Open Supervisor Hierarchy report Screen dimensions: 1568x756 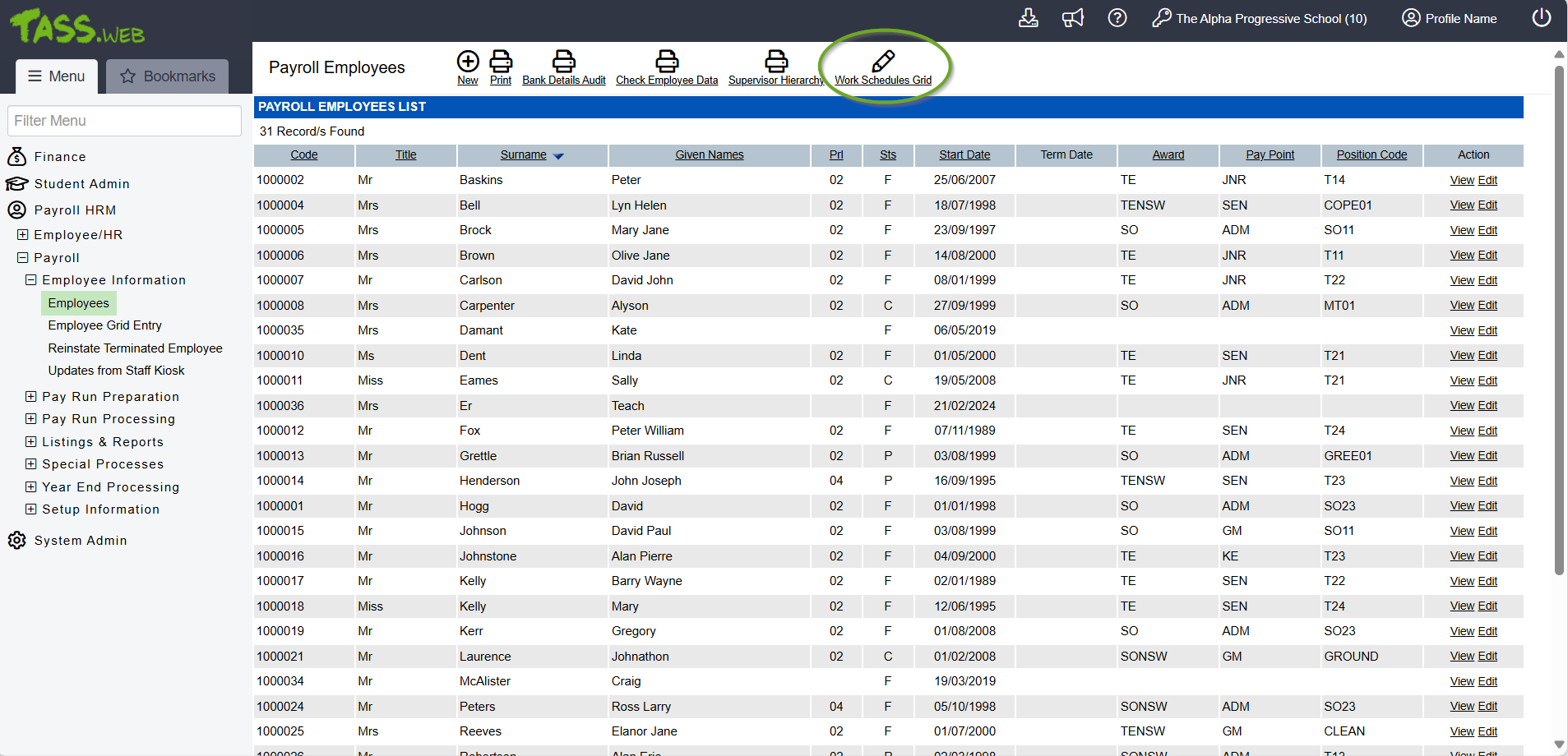tap(775, 62)
